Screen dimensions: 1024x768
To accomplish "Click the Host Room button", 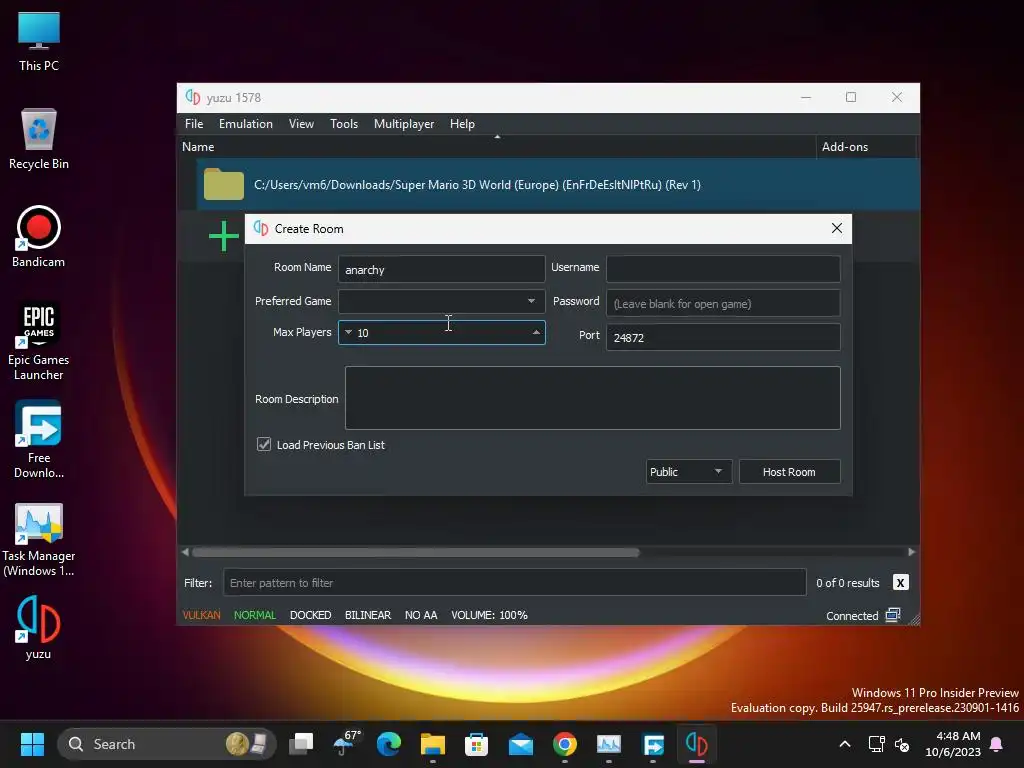I will 789,472.
